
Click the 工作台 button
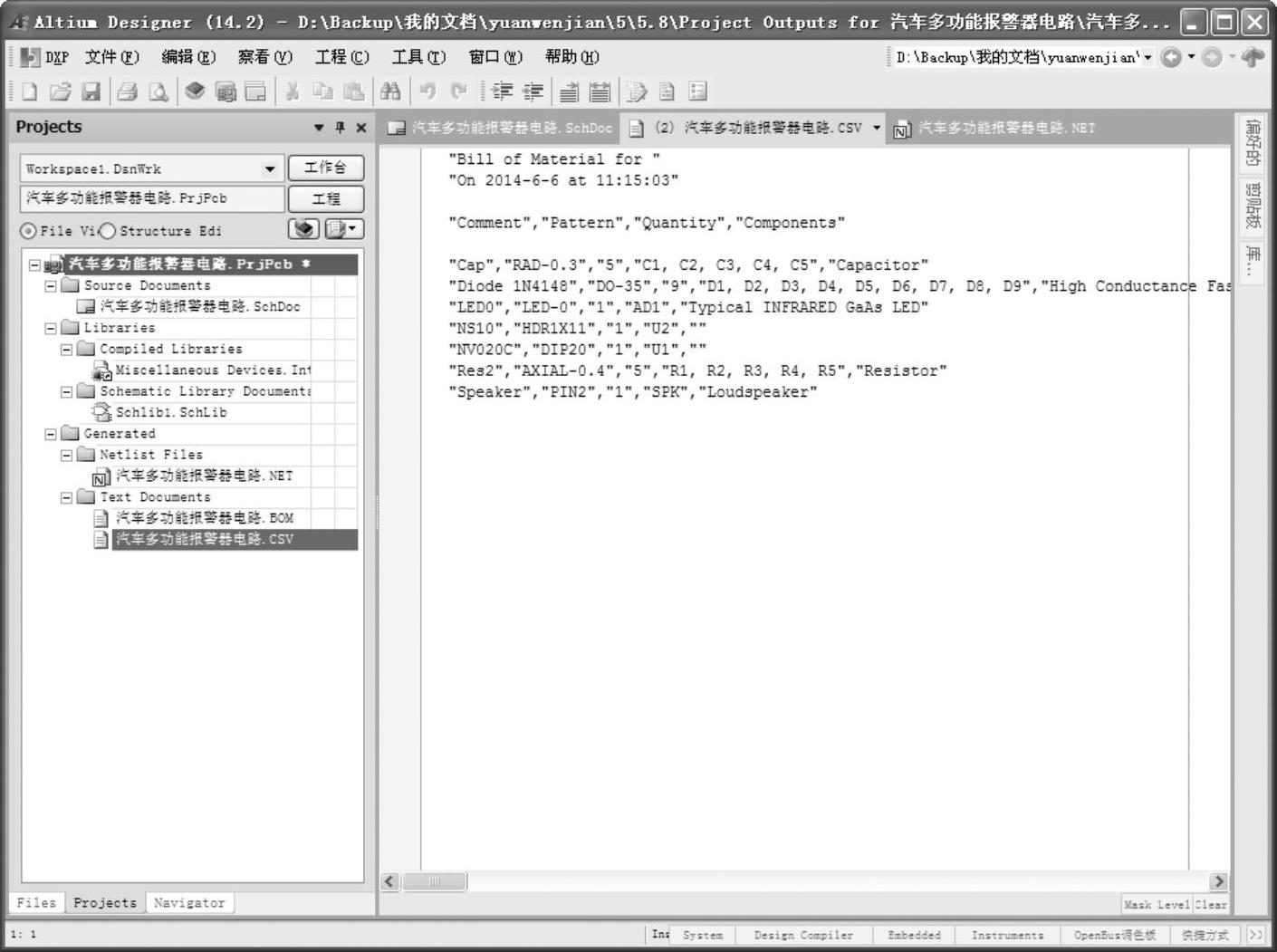click(x=326, y=168)
